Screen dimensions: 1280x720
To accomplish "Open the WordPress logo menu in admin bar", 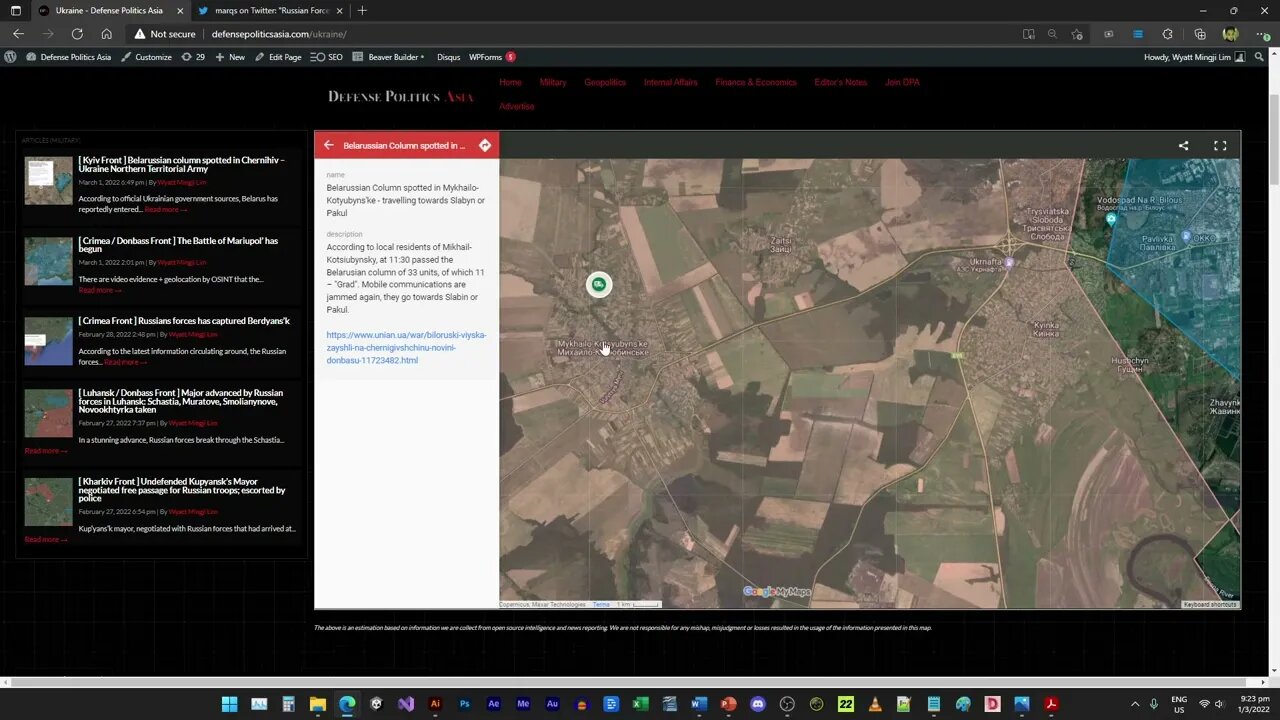I will click(10, 57).
